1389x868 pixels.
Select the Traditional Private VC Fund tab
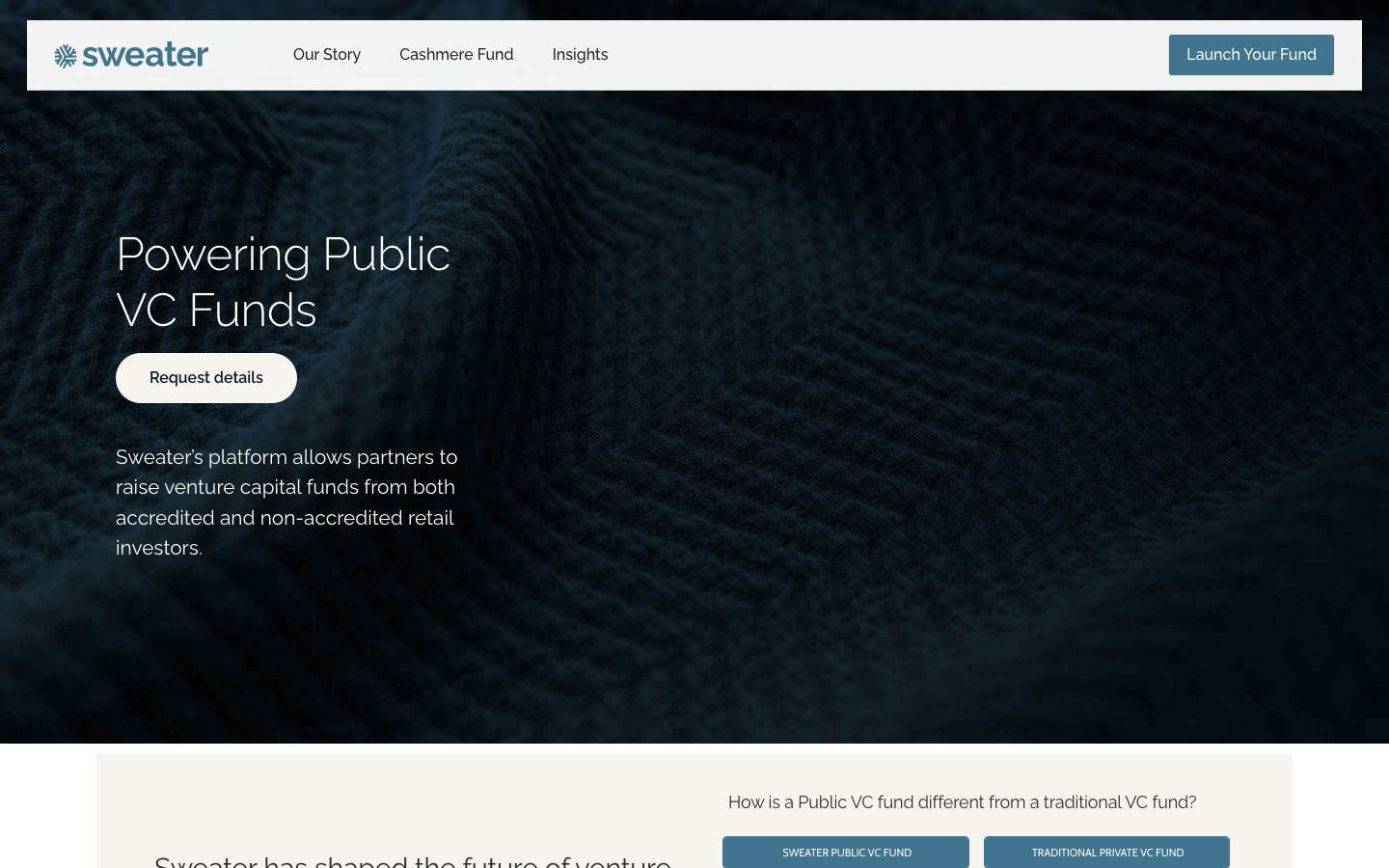(x=1106, y=853)
